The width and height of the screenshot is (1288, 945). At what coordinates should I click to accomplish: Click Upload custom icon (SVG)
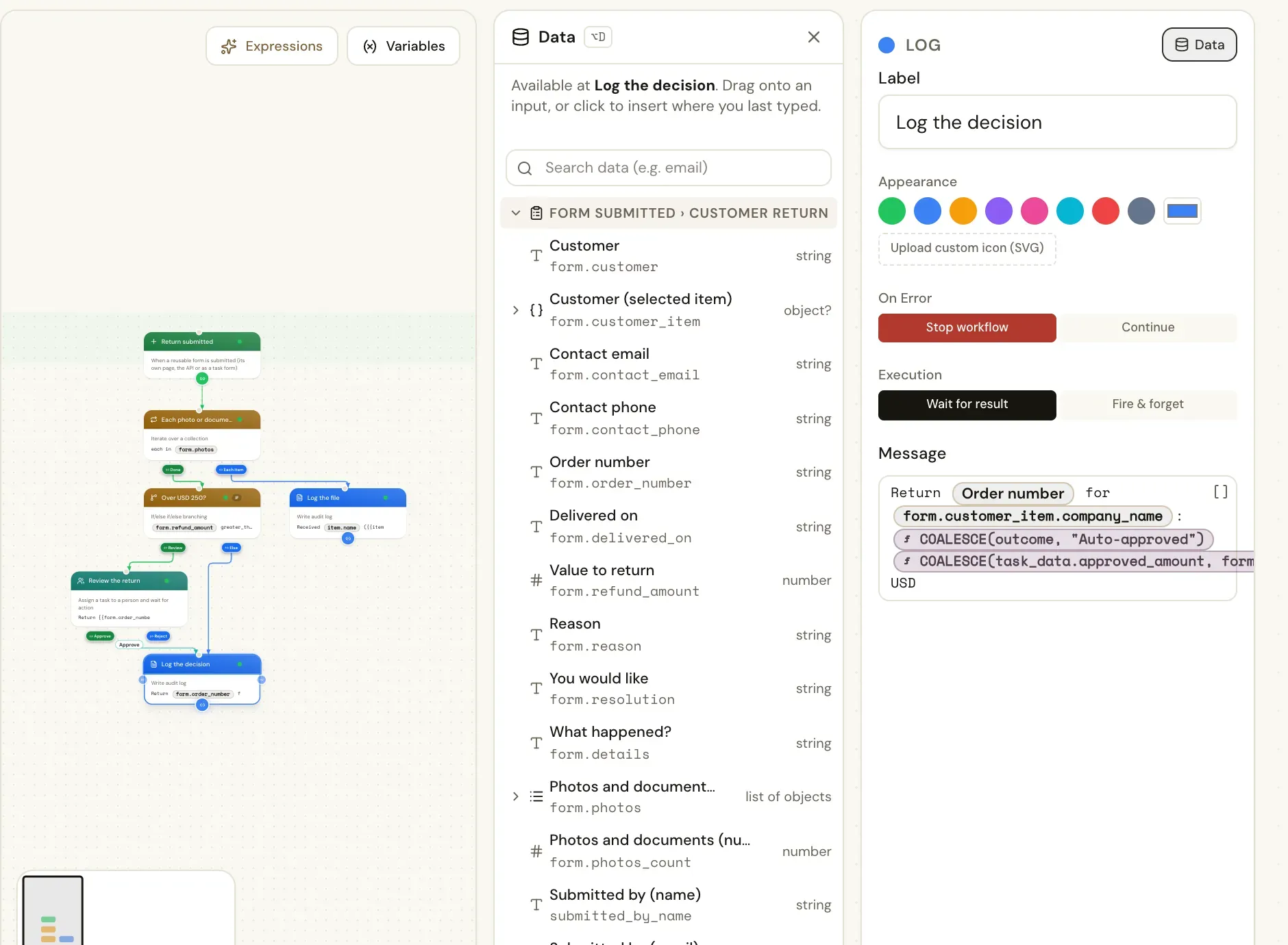[967, 249]
